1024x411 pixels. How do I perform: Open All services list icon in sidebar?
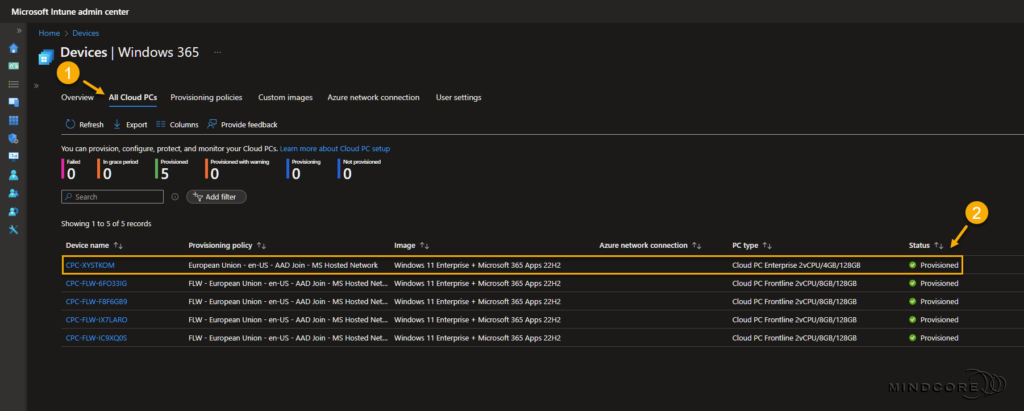14,84
